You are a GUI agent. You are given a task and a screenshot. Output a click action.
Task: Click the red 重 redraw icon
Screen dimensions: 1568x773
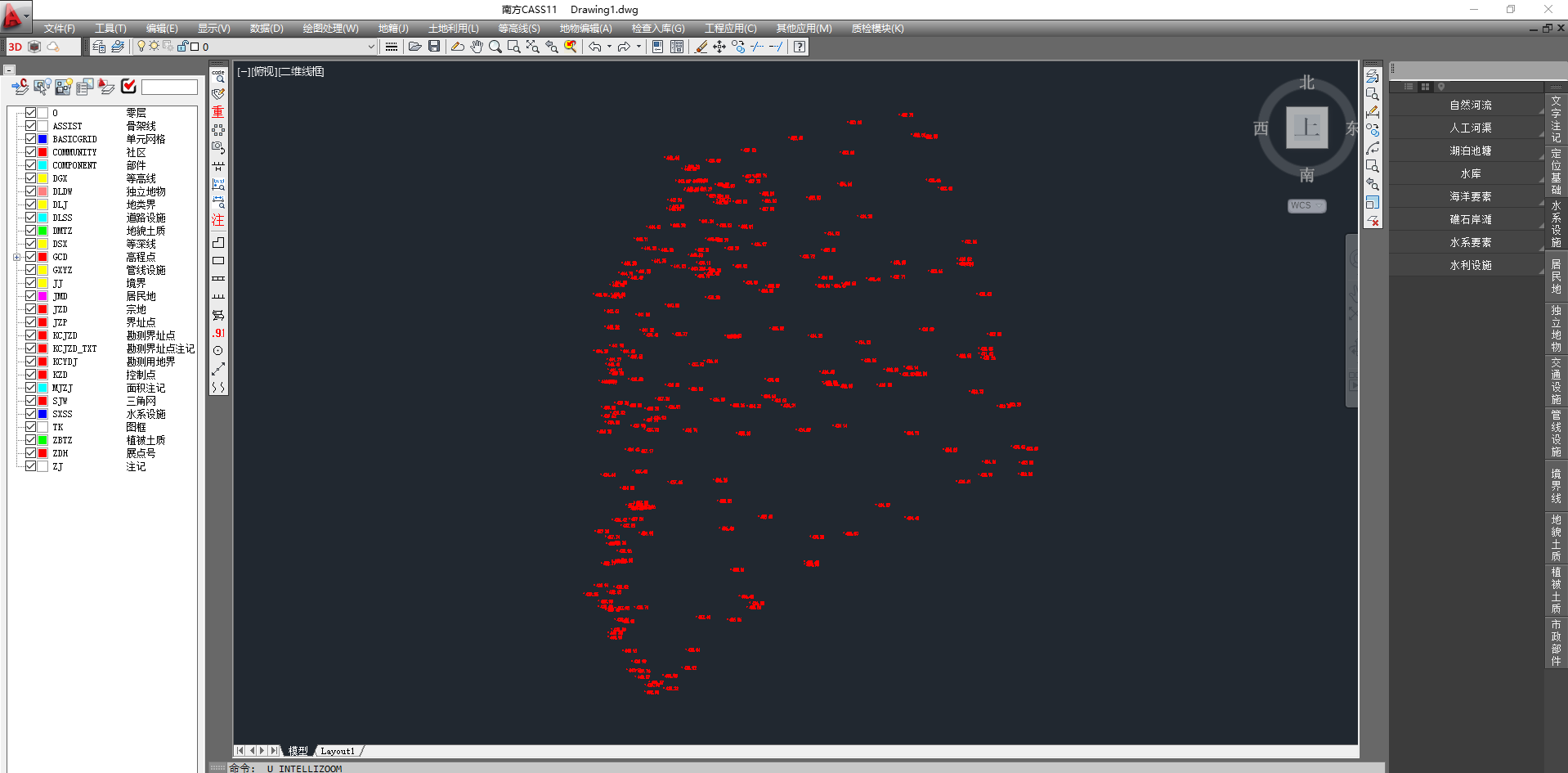point(218,111)
